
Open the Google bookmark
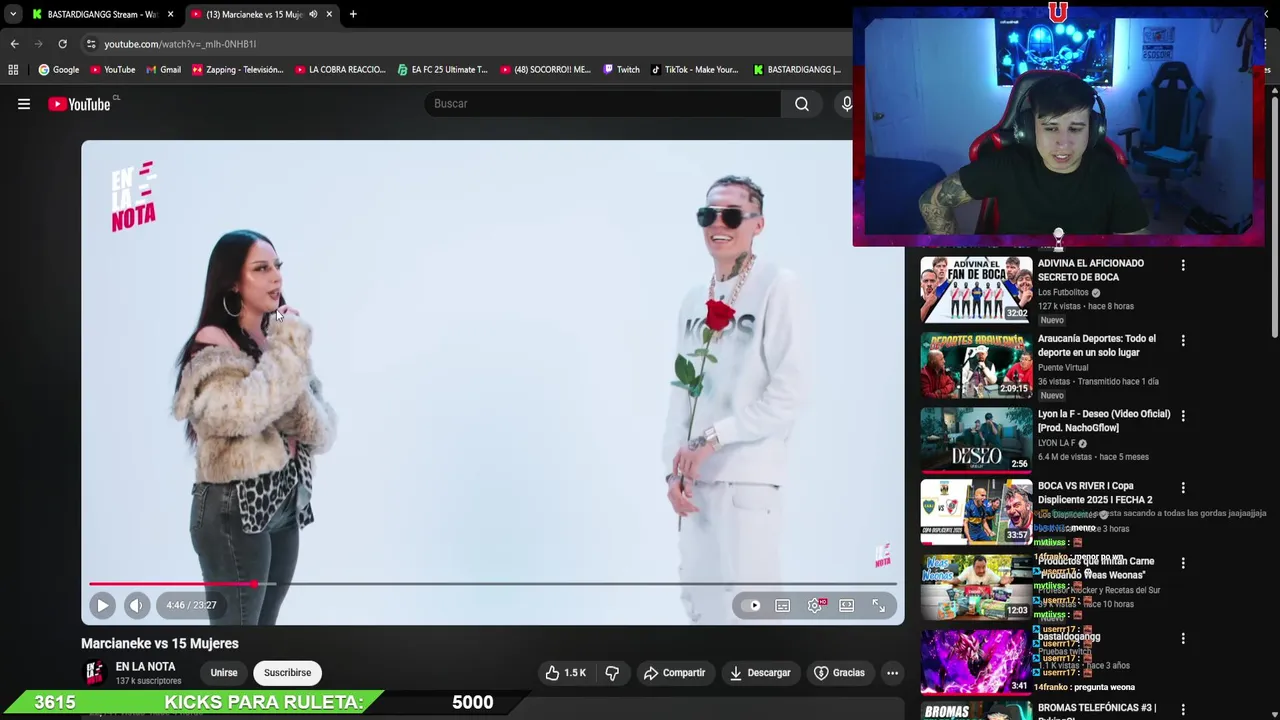[59, 70]
